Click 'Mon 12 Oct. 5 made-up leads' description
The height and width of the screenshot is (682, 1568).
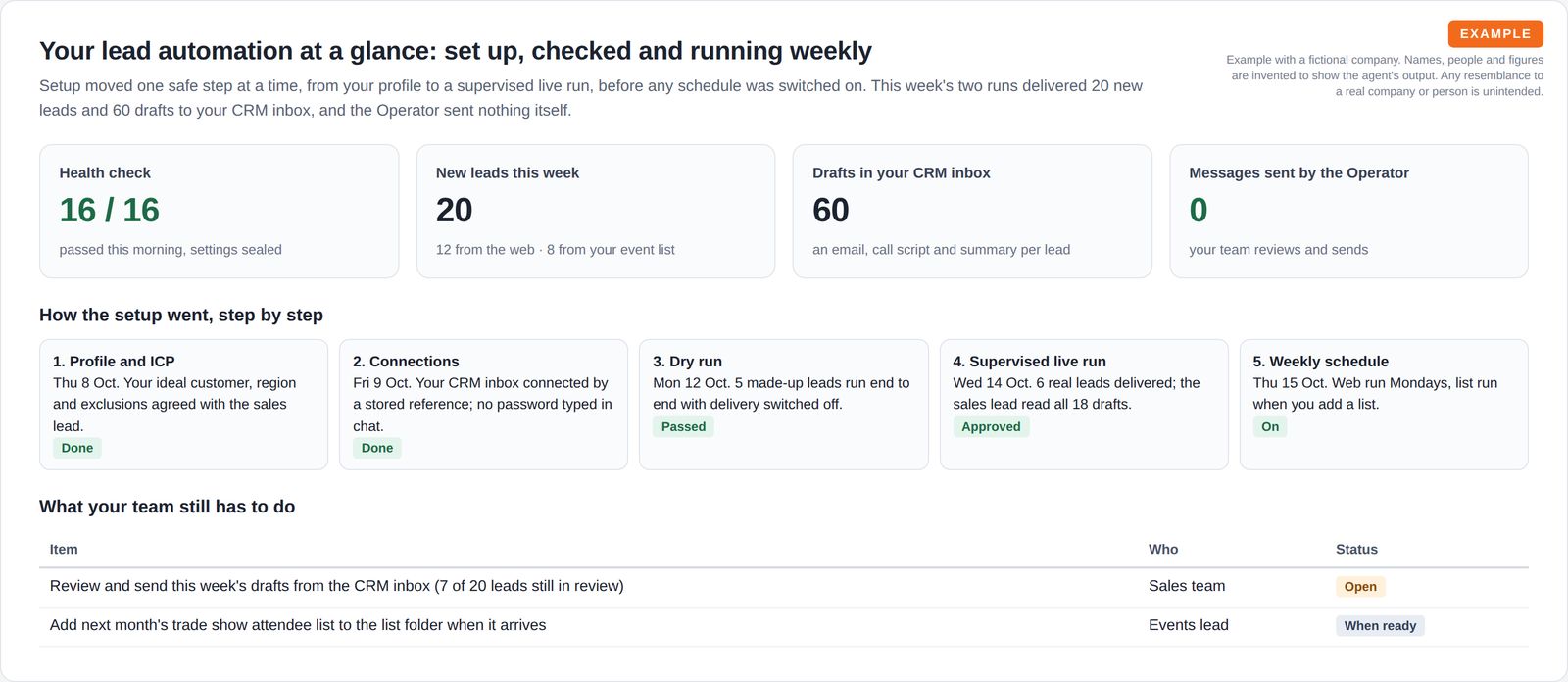[781, 394]
